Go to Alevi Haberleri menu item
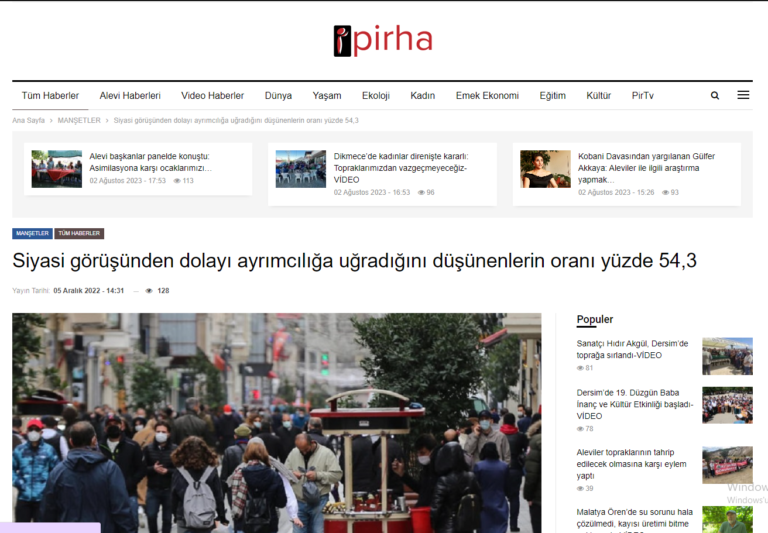Screen dimensions: 768x533 point(130,96)
